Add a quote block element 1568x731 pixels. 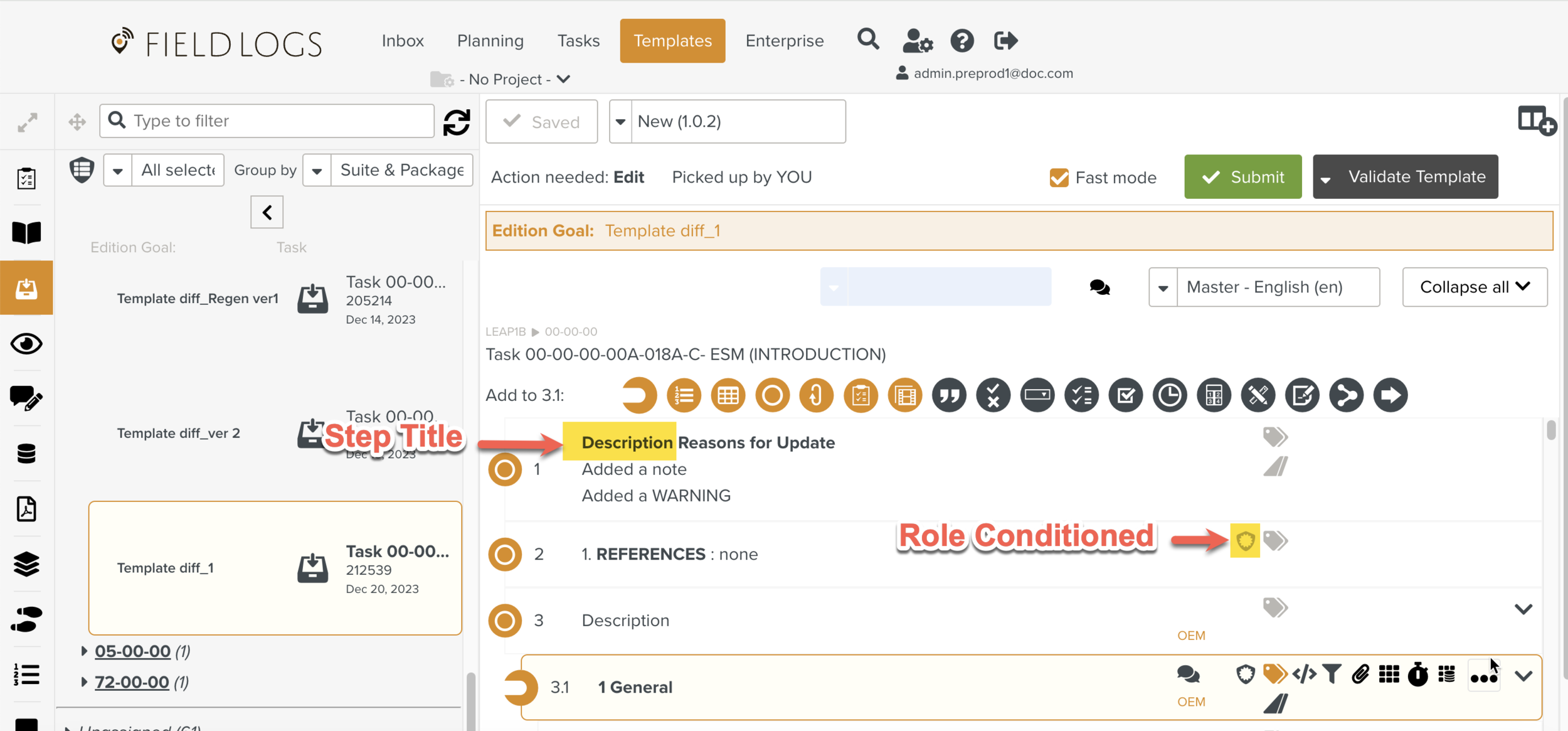click(949, 395)
